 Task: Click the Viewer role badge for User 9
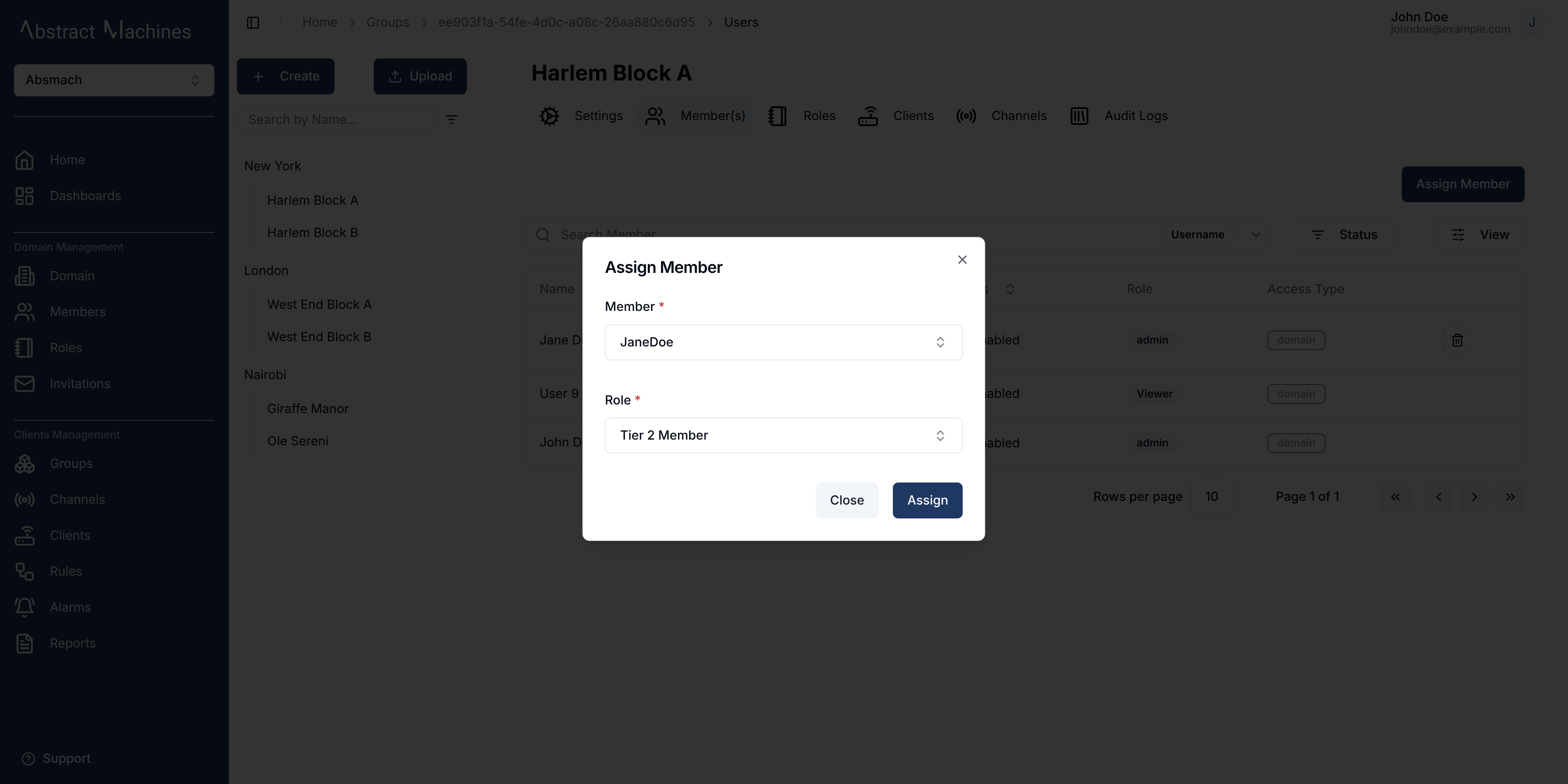tap(1154, 394)
